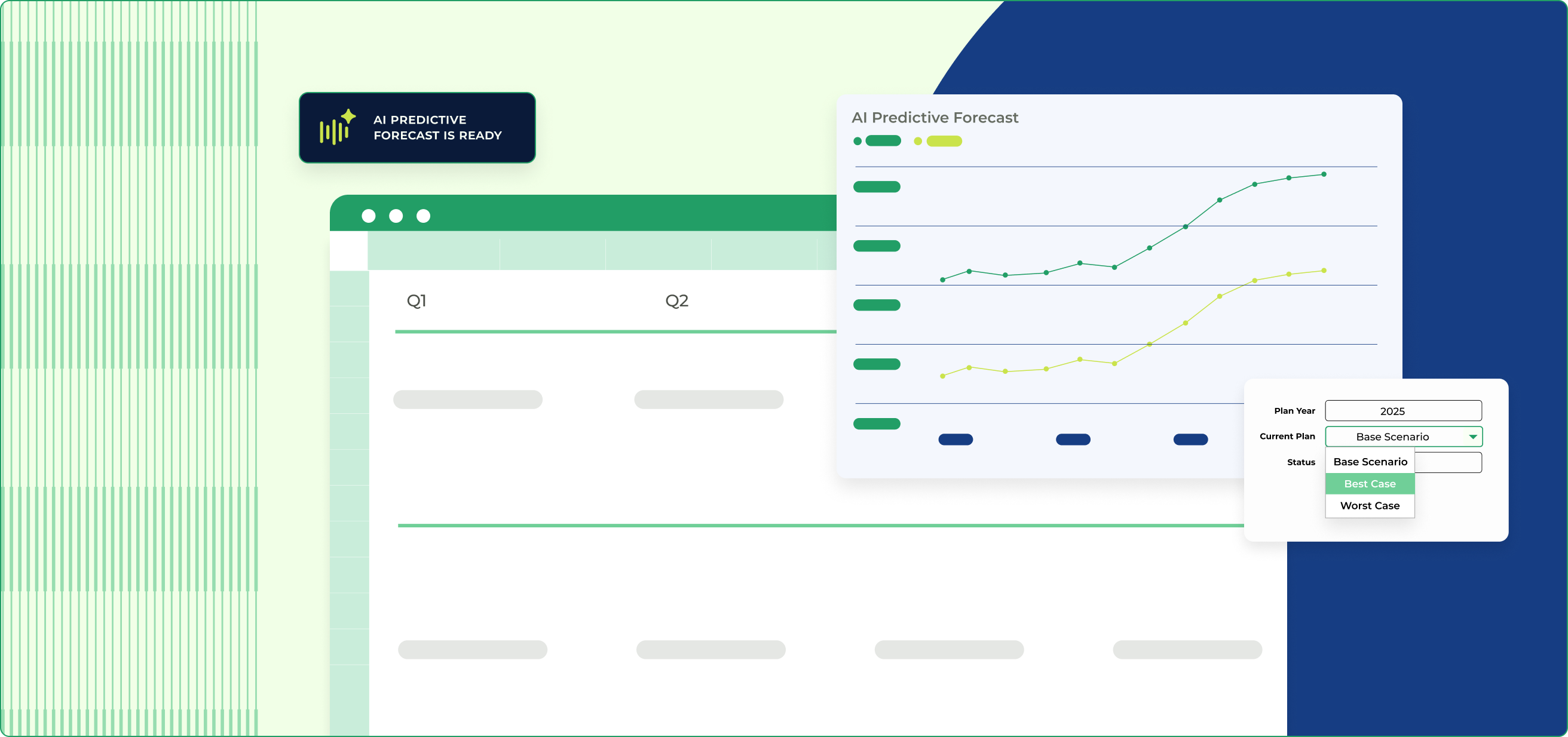This screenshot has width=1568, height=737.
Task: Click the Status label
Action: click(x=1301, y=462)
